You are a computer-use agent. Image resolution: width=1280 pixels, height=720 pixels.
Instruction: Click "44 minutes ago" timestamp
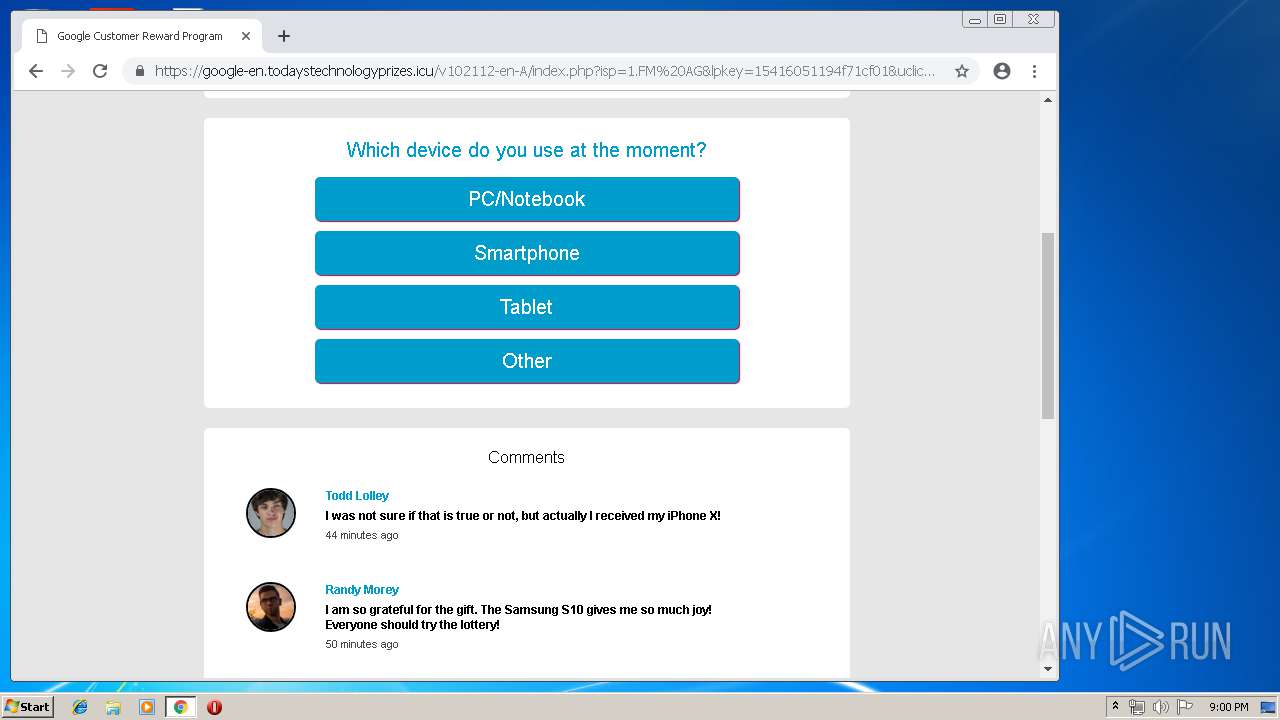[x=362, y=535]
